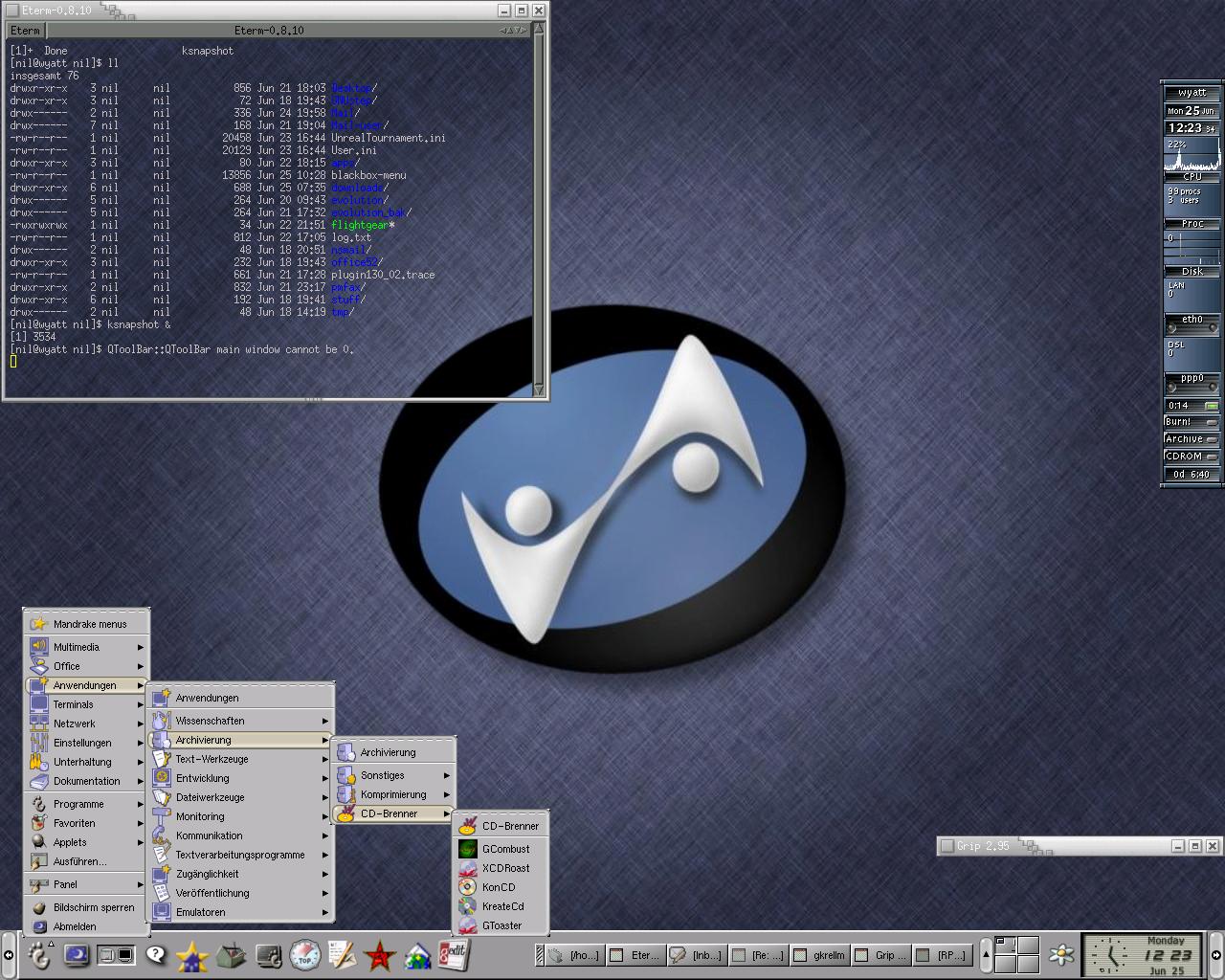The image size is (1225, 980).
Task: Open the yellow star launcher in panel
Action: [192, 955]
